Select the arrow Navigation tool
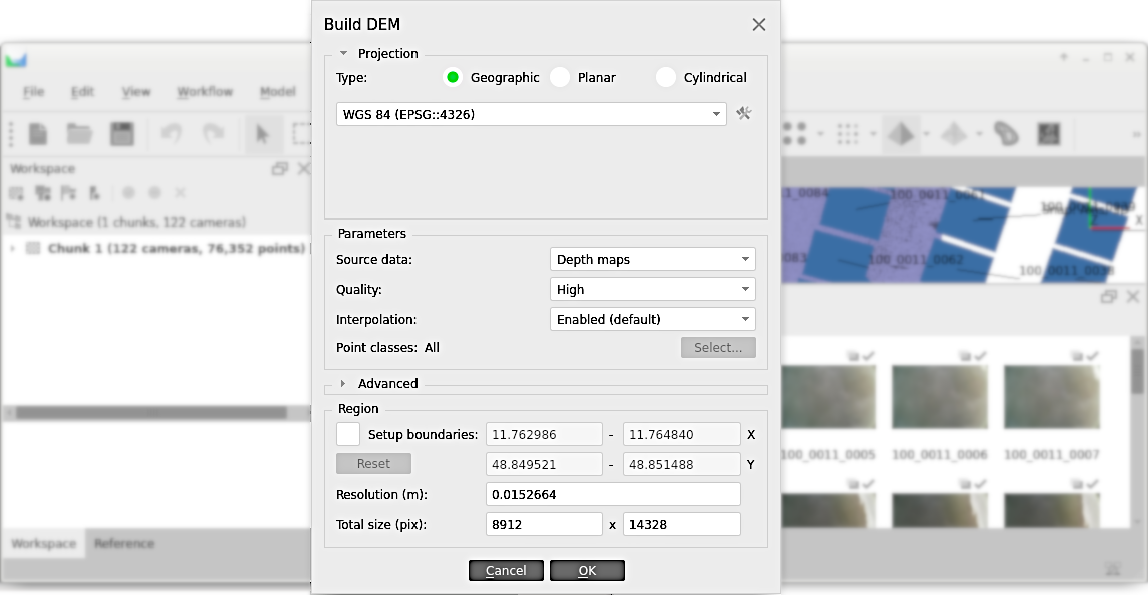The width and height of the screenshot is (1148, 595). 262,133
